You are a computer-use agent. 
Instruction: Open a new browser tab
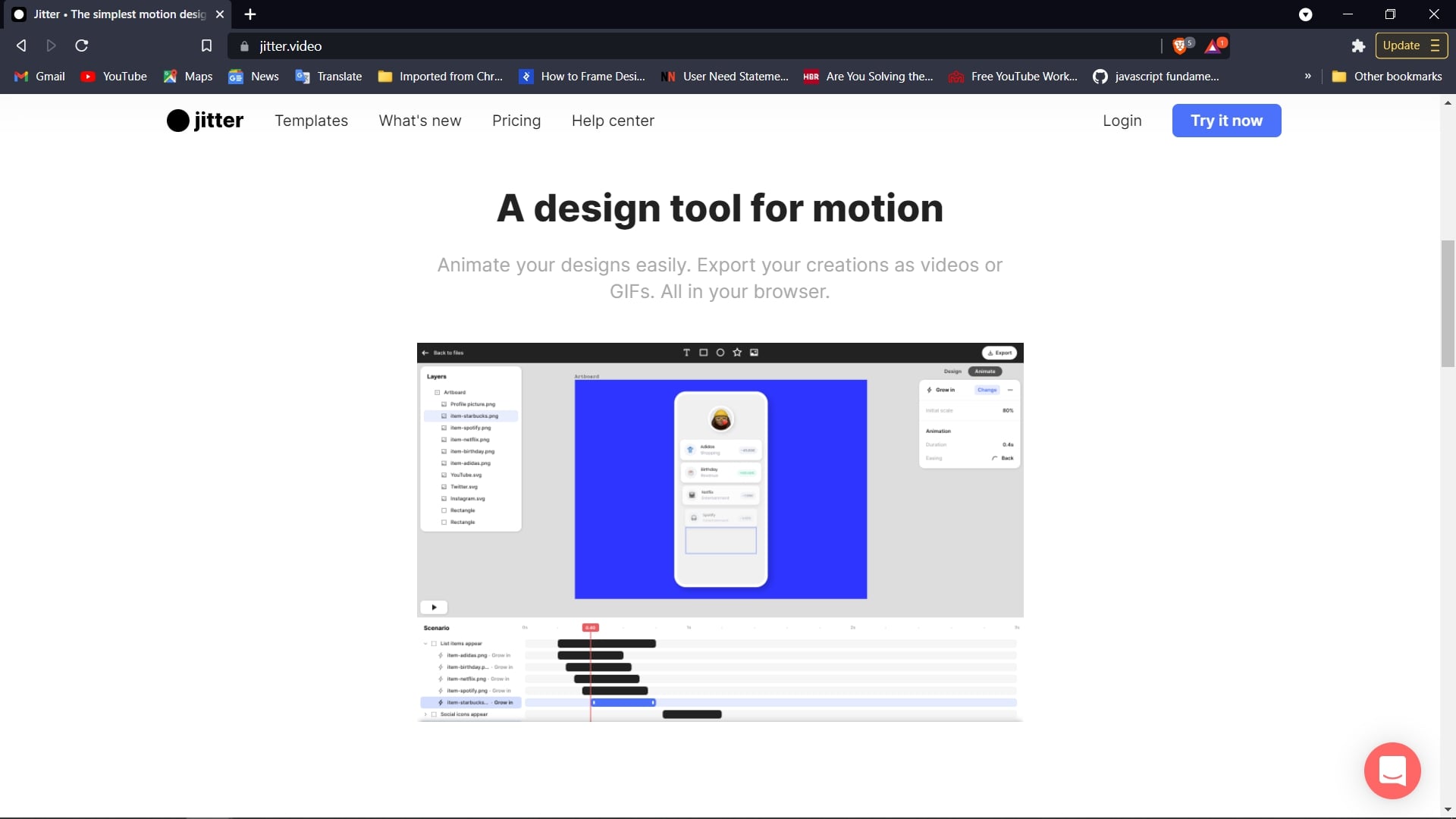click(x=250, y=14)
